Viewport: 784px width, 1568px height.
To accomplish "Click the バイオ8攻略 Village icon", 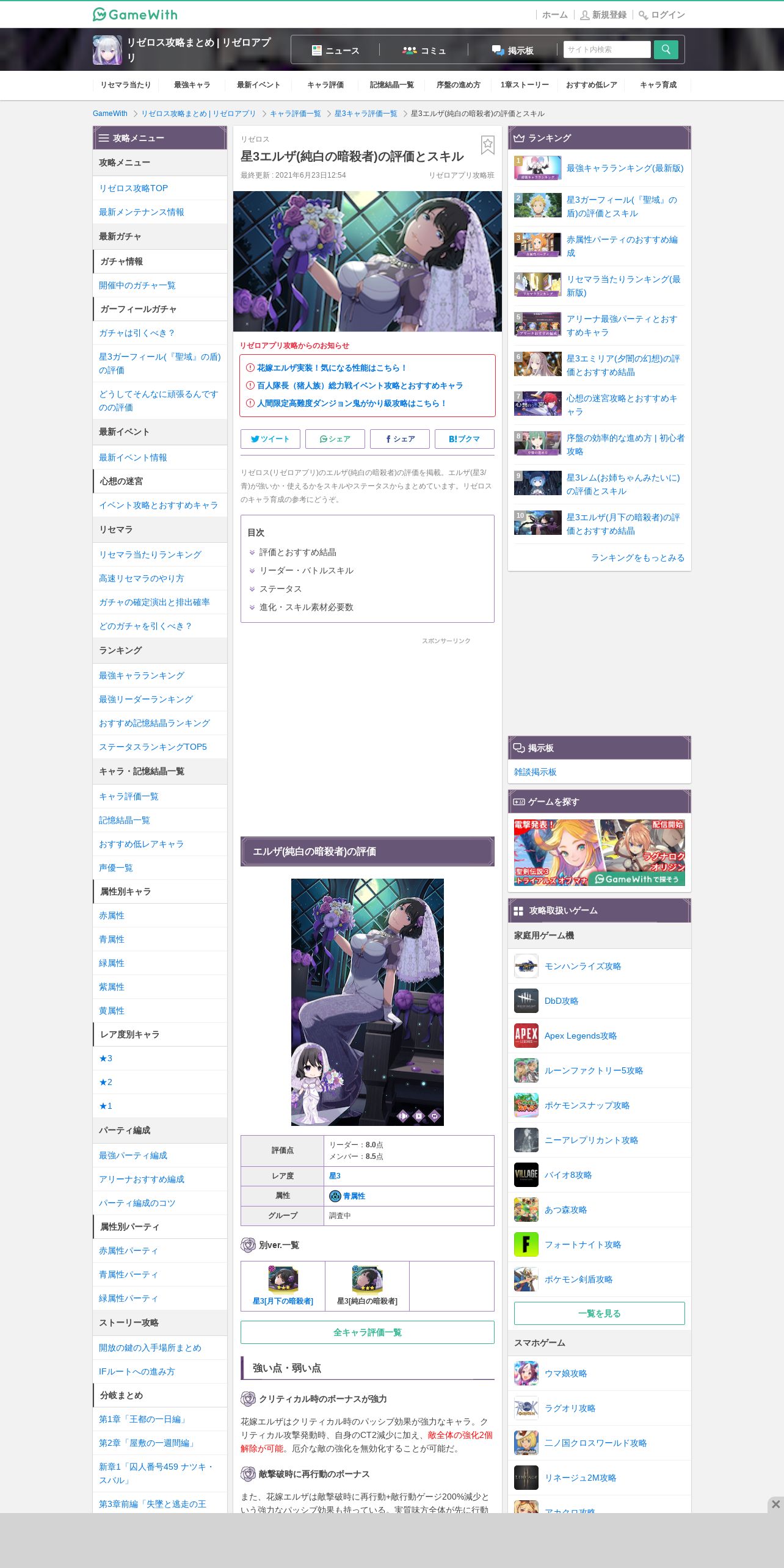I will 526,1175.
